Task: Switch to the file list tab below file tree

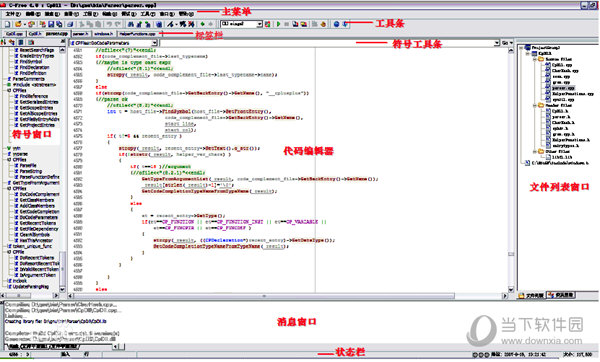Action: (532, 295)
